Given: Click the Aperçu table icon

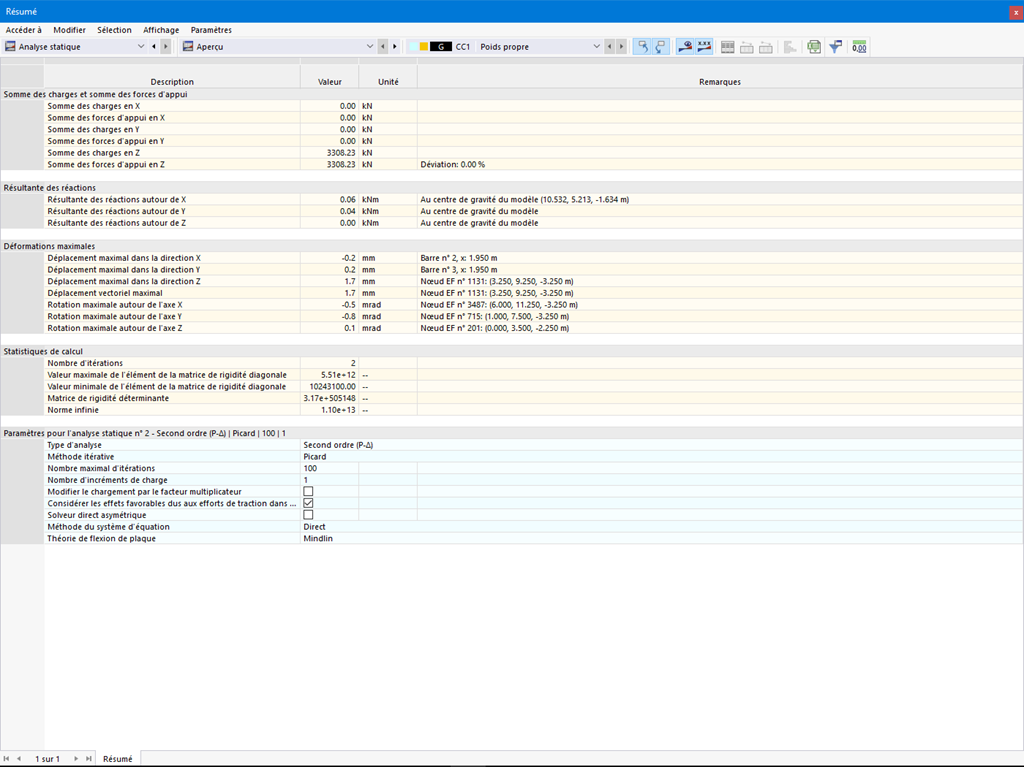Looking at the screenshot, I should (x=188, y=46).
